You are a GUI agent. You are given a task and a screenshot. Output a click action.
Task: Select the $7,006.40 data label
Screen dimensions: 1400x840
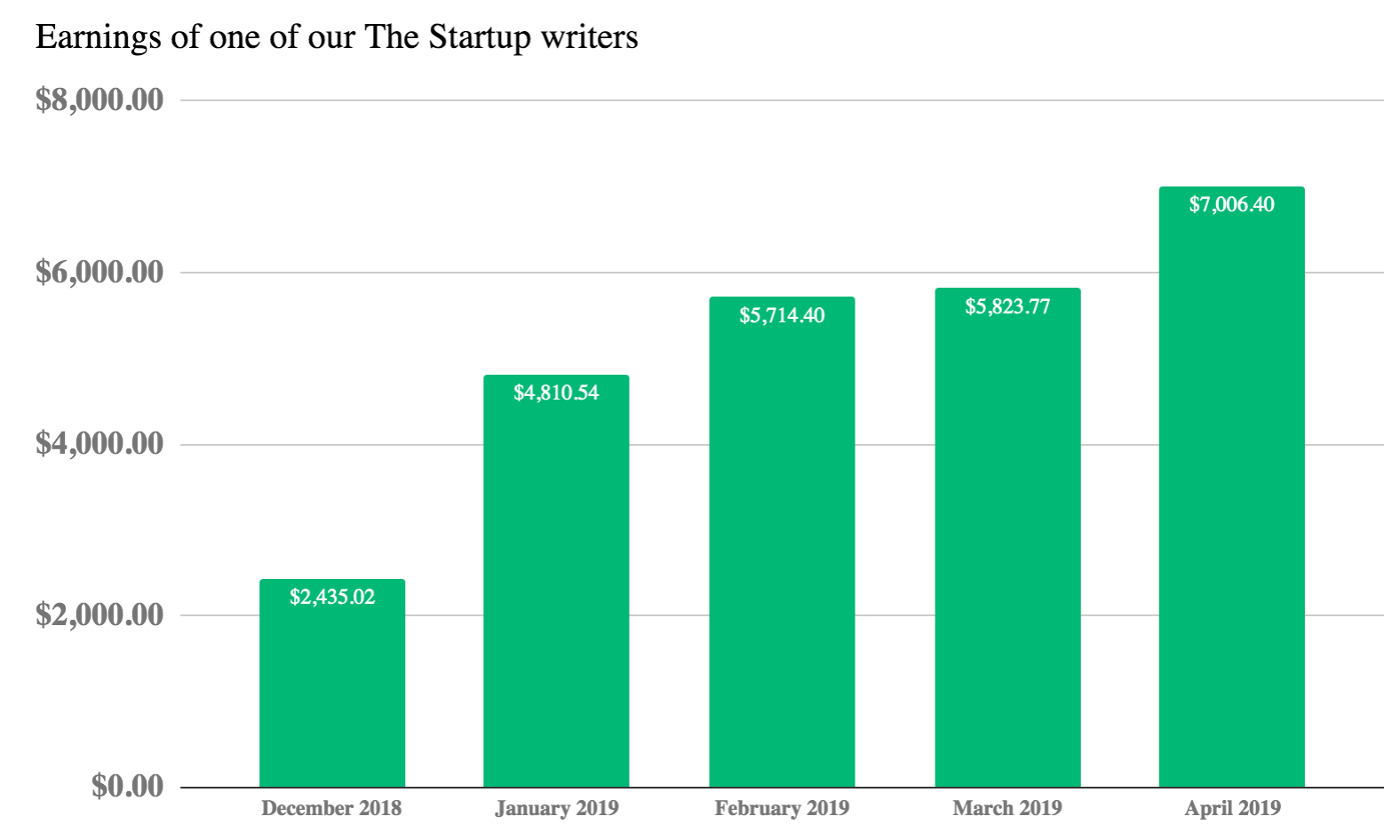[1231, 204]
